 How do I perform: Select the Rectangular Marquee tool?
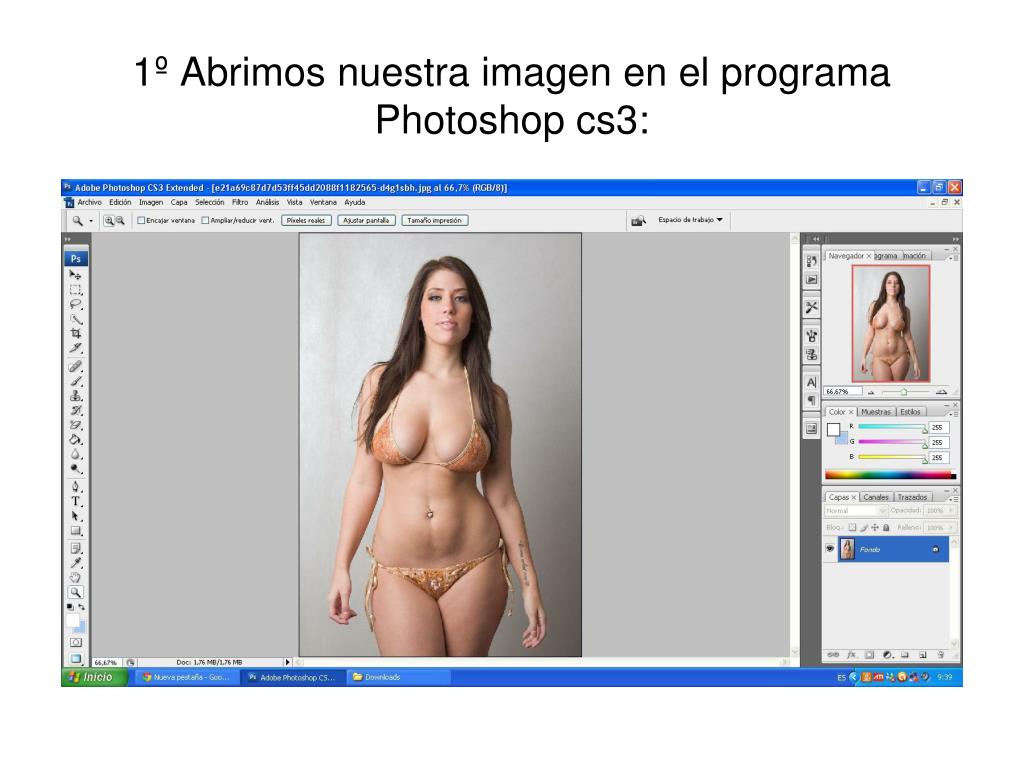(76, 289)
